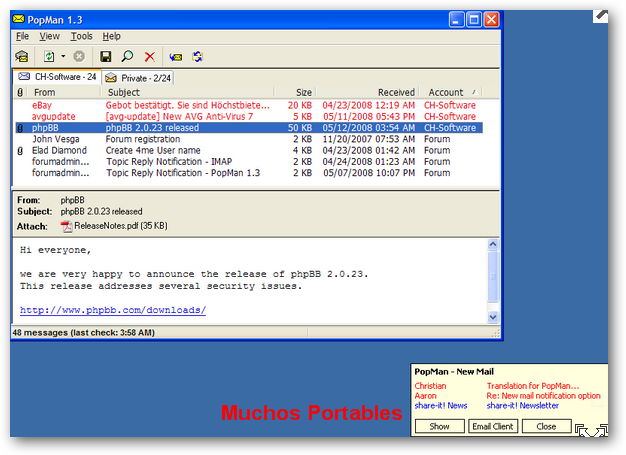
Task: Click the 50 KB size cell
Action: 300,128
